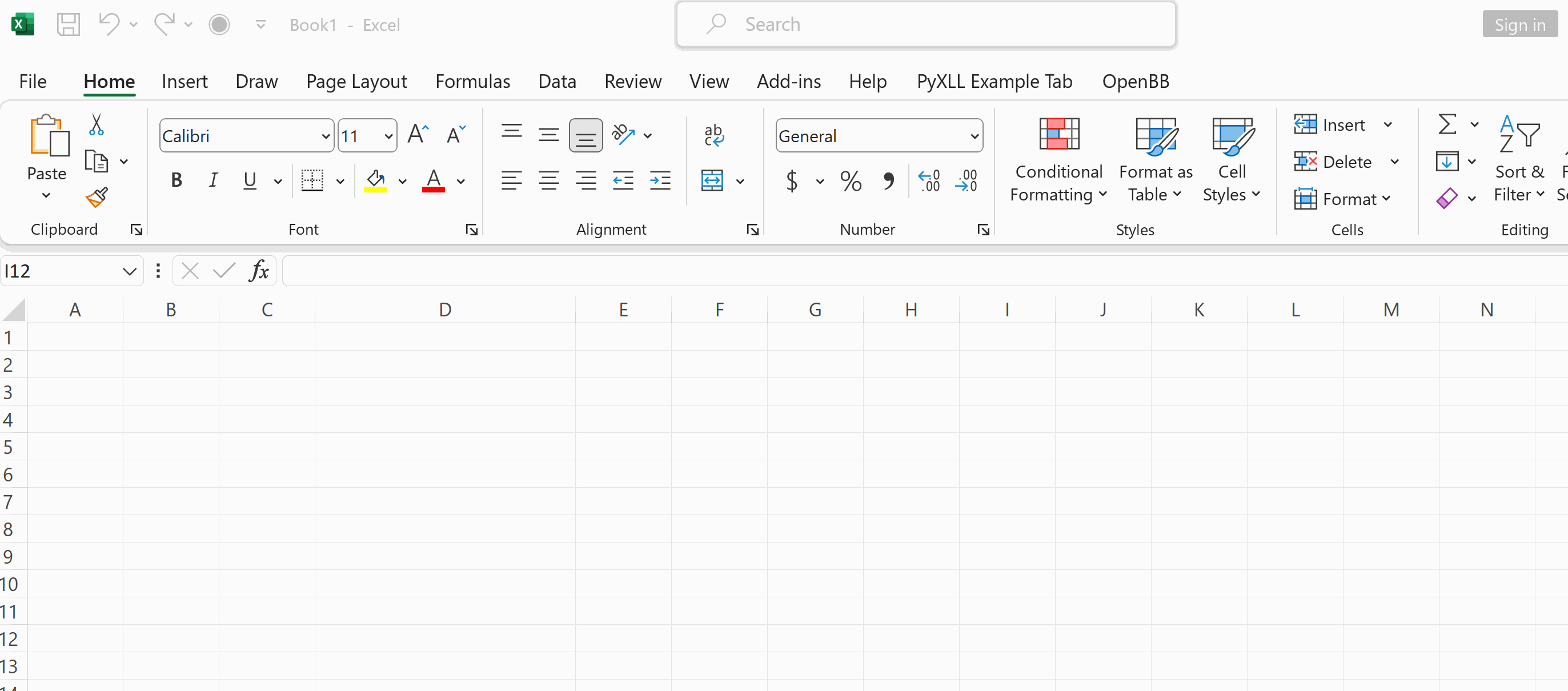1568x691 pixels.
Task: Click the Copy icon
Action: 96,161
